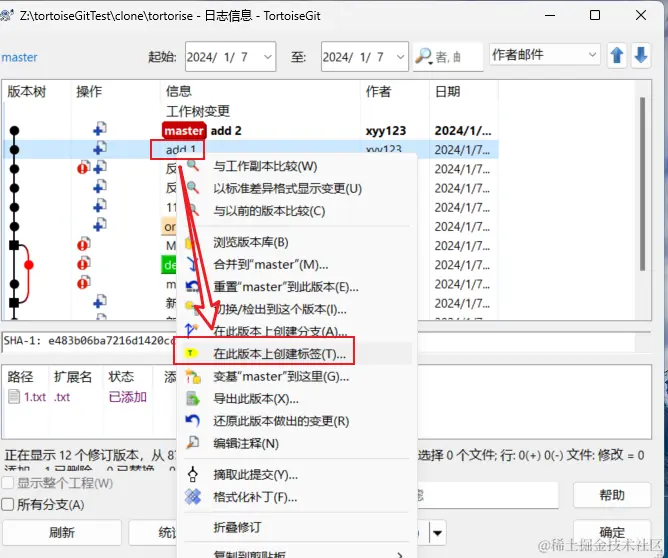Click the 已添加 status text

(x=127, y=397)
